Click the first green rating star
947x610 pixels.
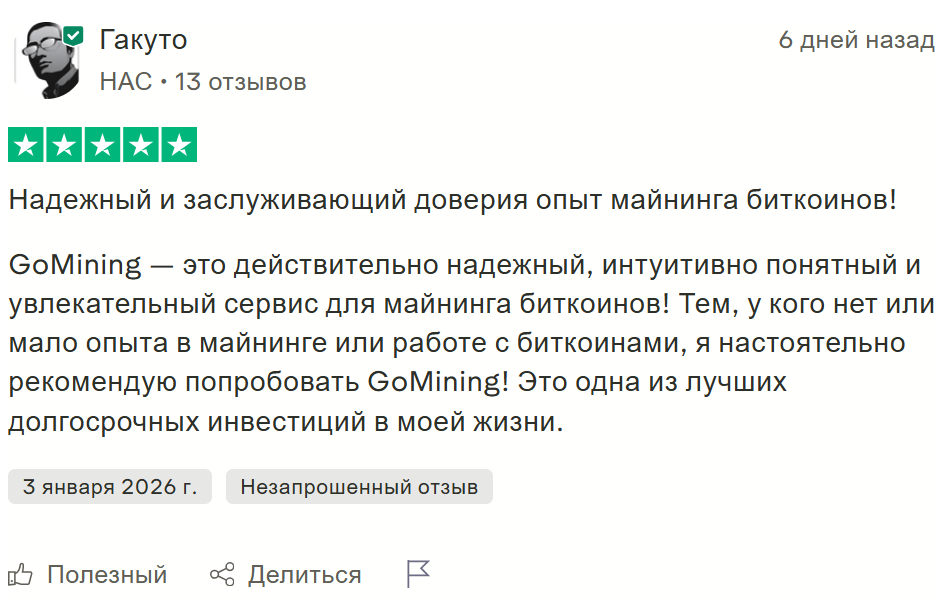(26, 146)
